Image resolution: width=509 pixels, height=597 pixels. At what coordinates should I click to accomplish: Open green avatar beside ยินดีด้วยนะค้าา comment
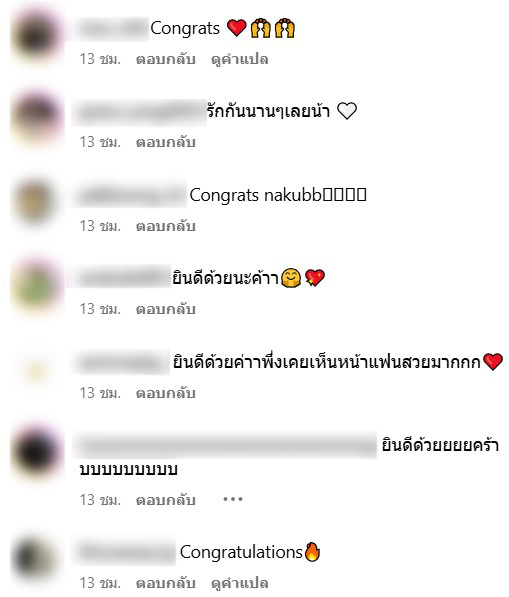coord(37,285)
